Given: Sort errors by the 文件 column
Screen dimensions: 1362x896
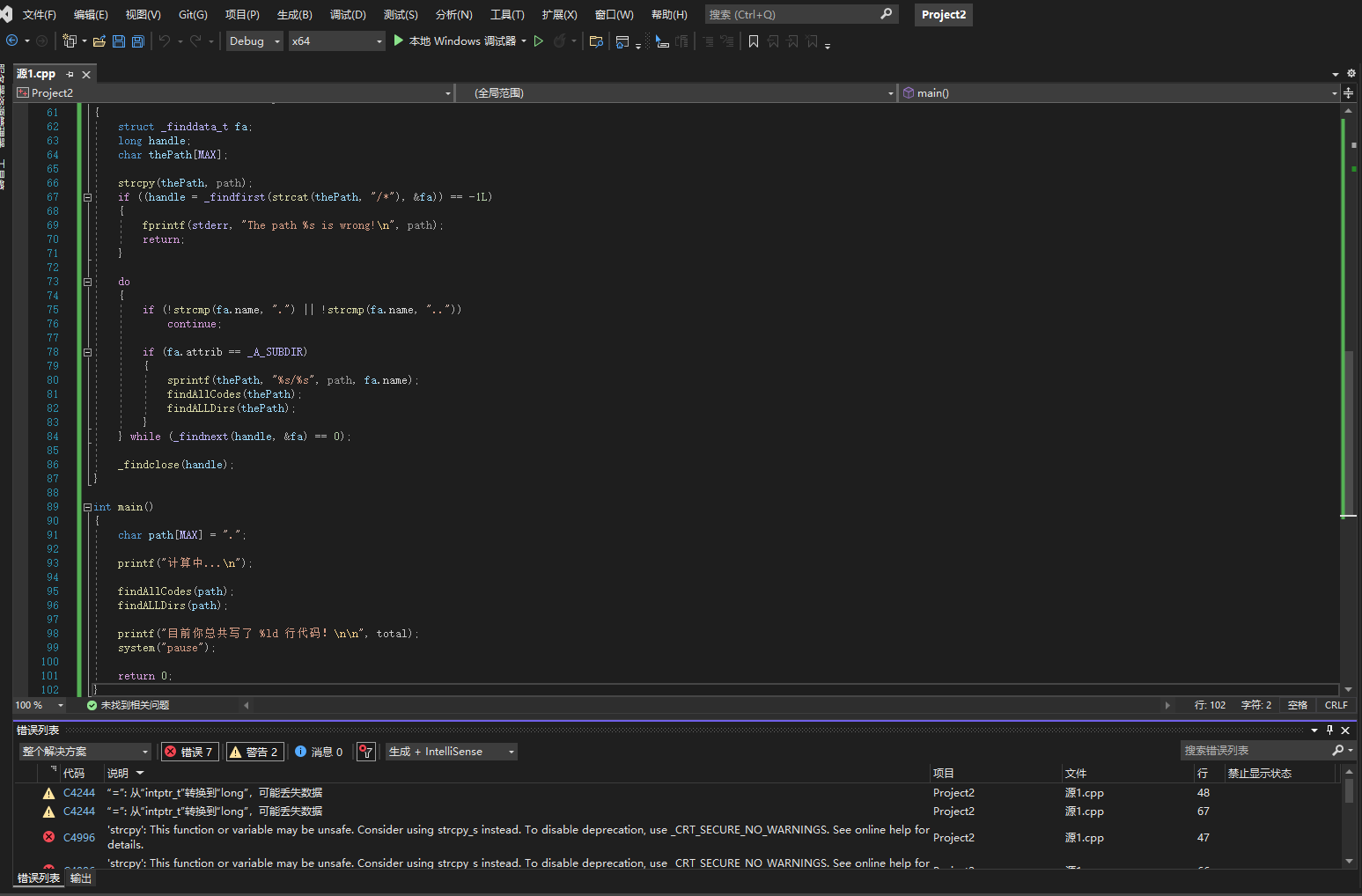Looking at the screenshot, I should (x=1076, y=773).
